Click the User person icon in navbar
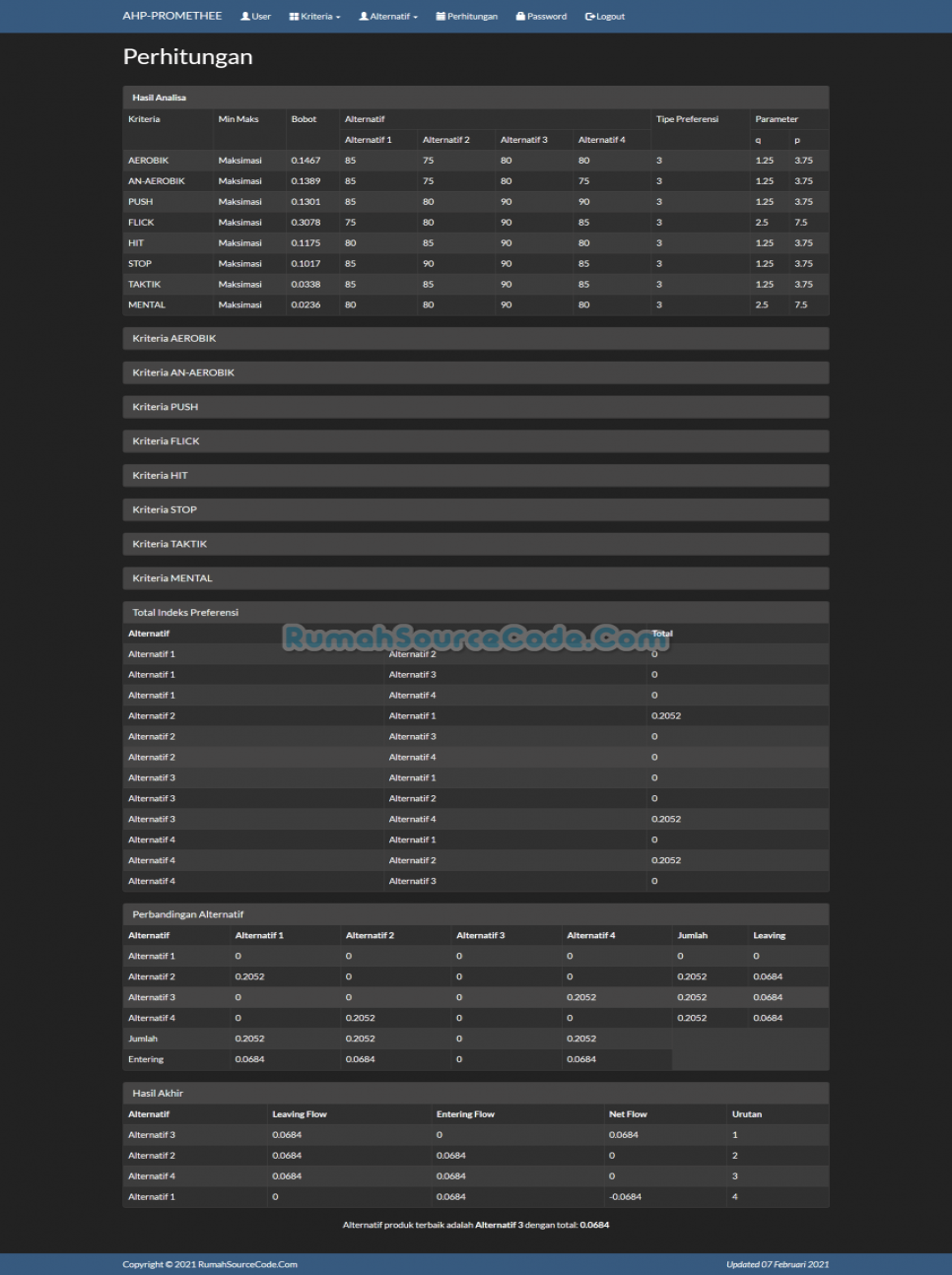The image size is (952, 1275). [245, 17]
